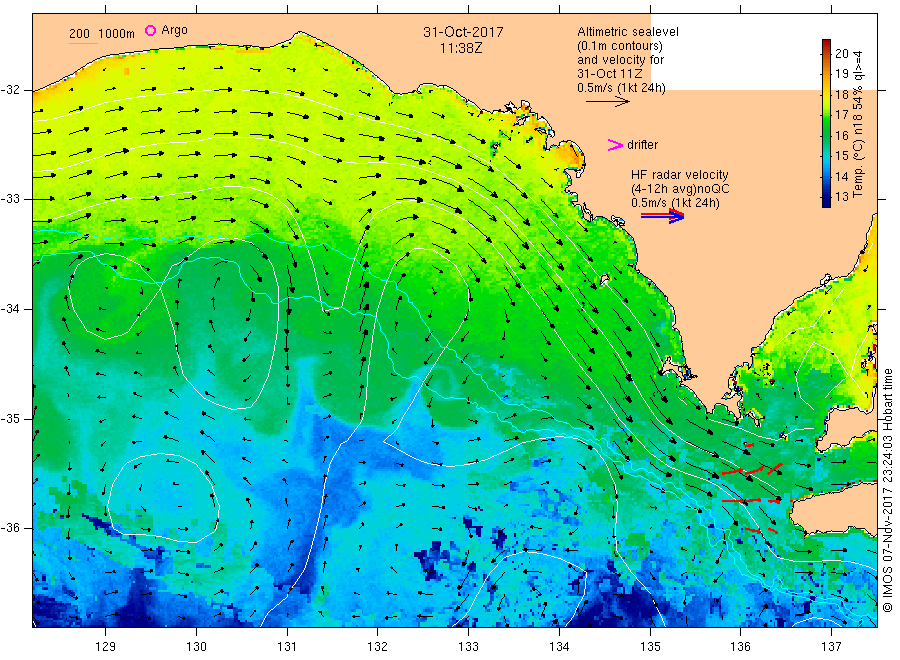
Task: Click the longitude label 136
Action: [x=740, y=646]
